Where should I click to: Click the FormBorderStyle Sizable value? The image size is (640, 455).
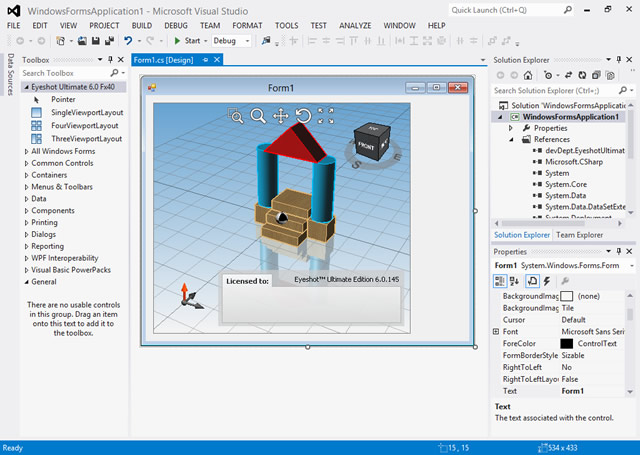click(573, 355)
